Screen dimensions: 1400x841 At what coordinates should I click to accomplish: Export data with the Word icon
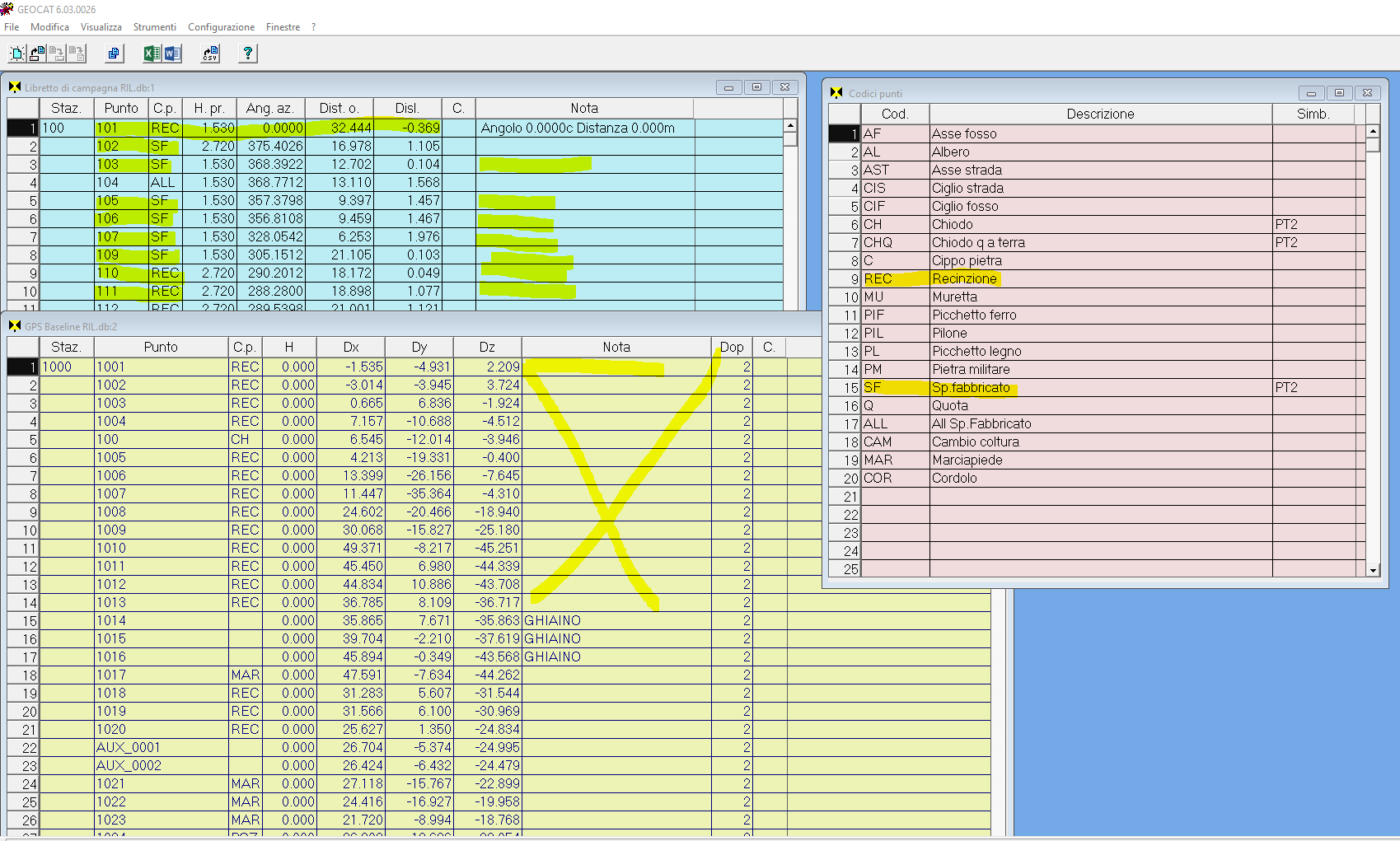click(x=172, y=54)
